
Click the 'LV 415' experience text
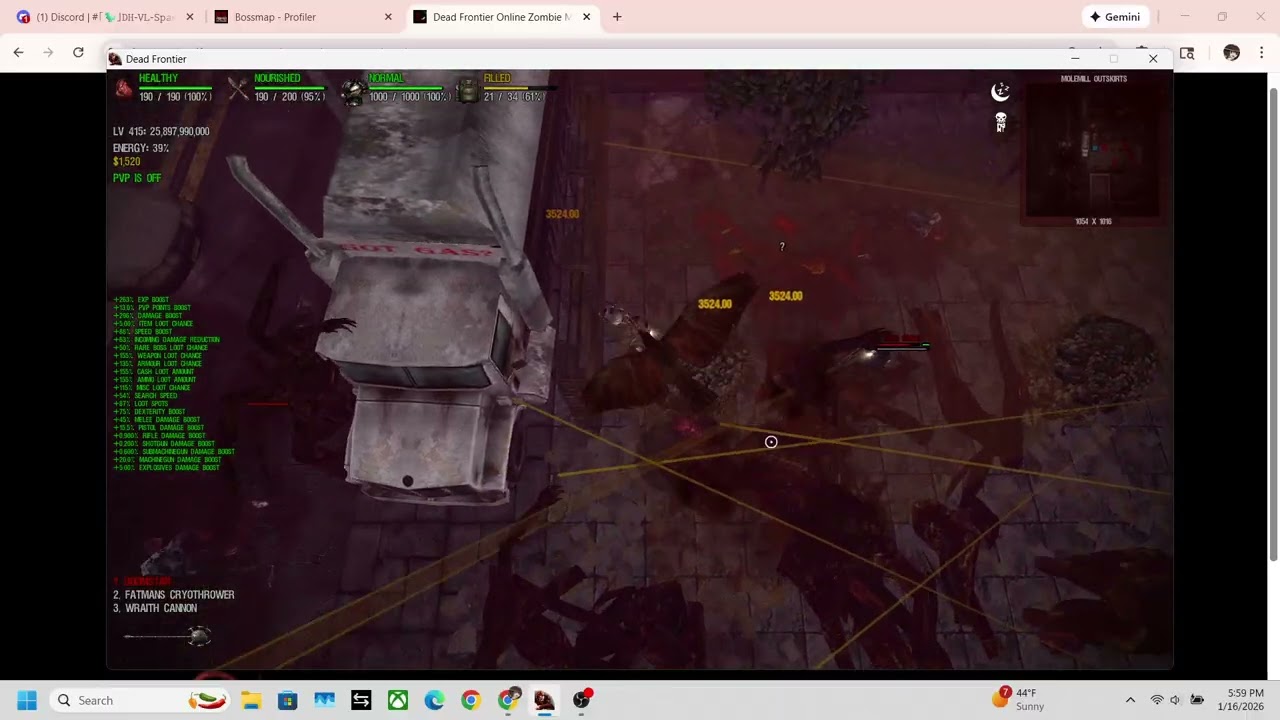[x=161, y=131]
